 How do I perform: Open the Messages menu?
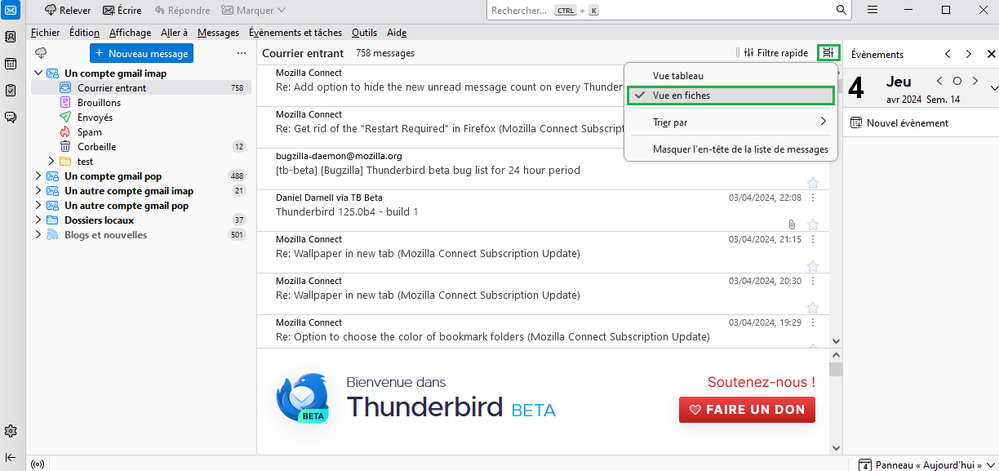[218, 33]
